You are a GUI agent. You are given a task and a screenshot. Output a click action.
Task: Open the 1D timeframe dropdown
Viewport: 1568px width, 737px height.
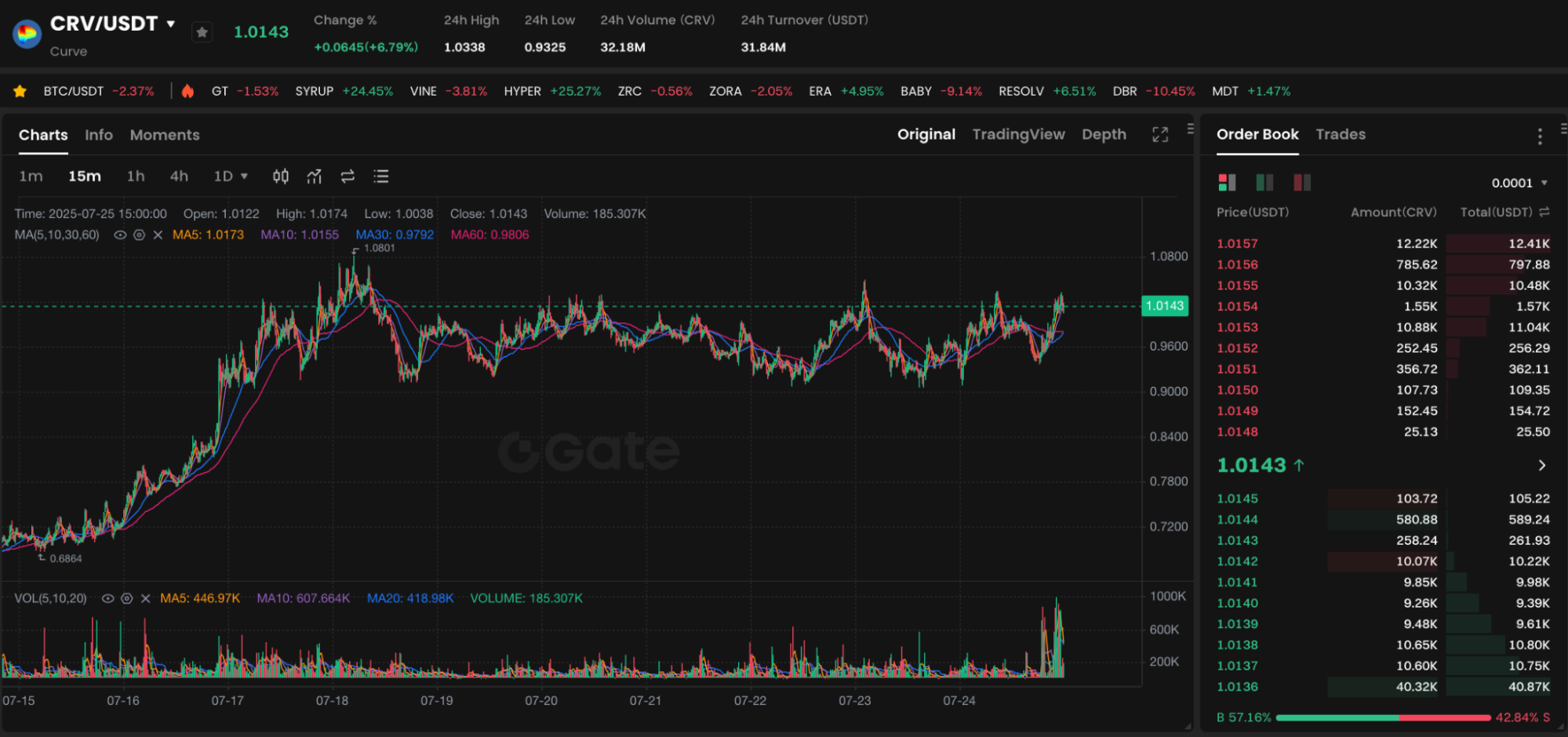[231, 176]
